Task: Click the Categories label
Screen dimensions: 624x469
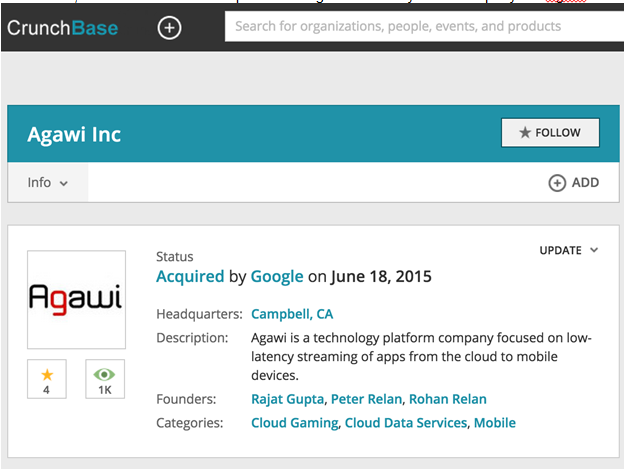Action: [x=190, y=423]
